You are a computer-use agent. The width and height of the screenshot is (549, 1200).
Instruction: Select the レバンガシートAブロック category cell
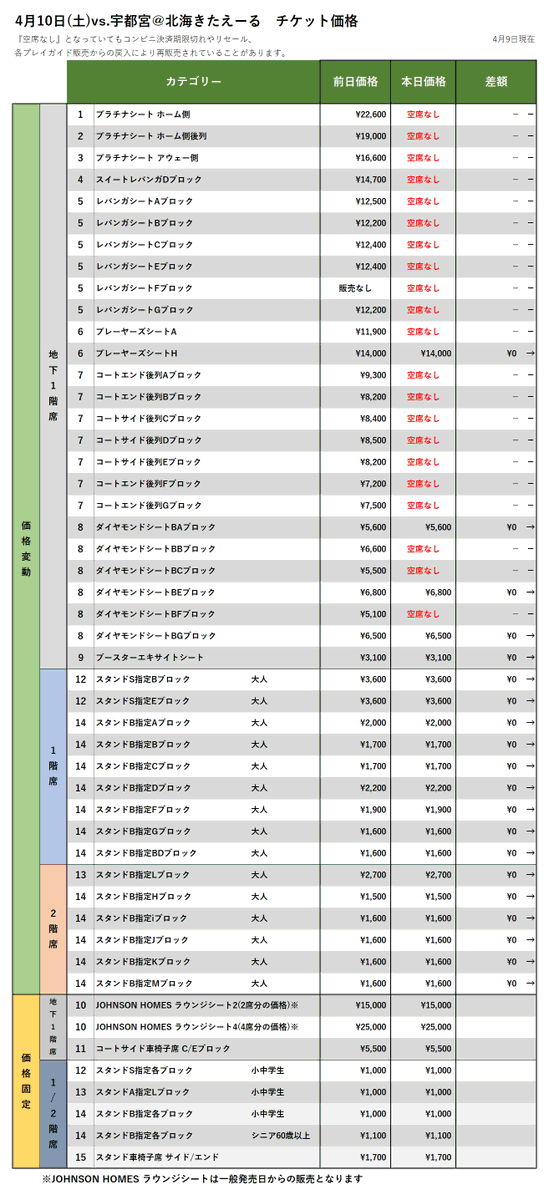[207, 201]
